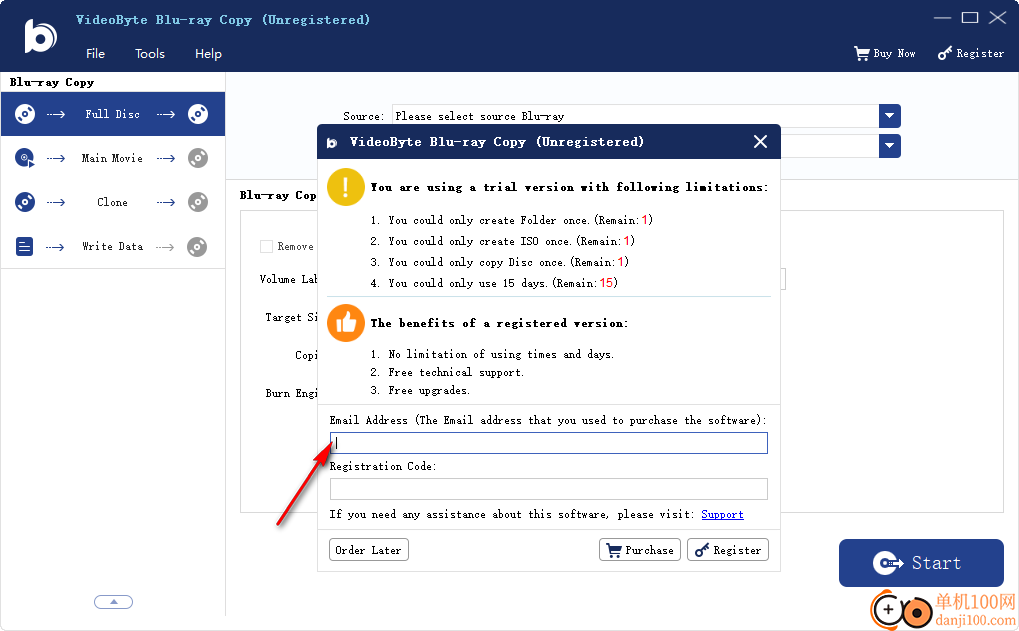Click the Register button in dialog
Image resolution: width=1019 pixels, height=631 pixels.
click(x=728, y=550)
